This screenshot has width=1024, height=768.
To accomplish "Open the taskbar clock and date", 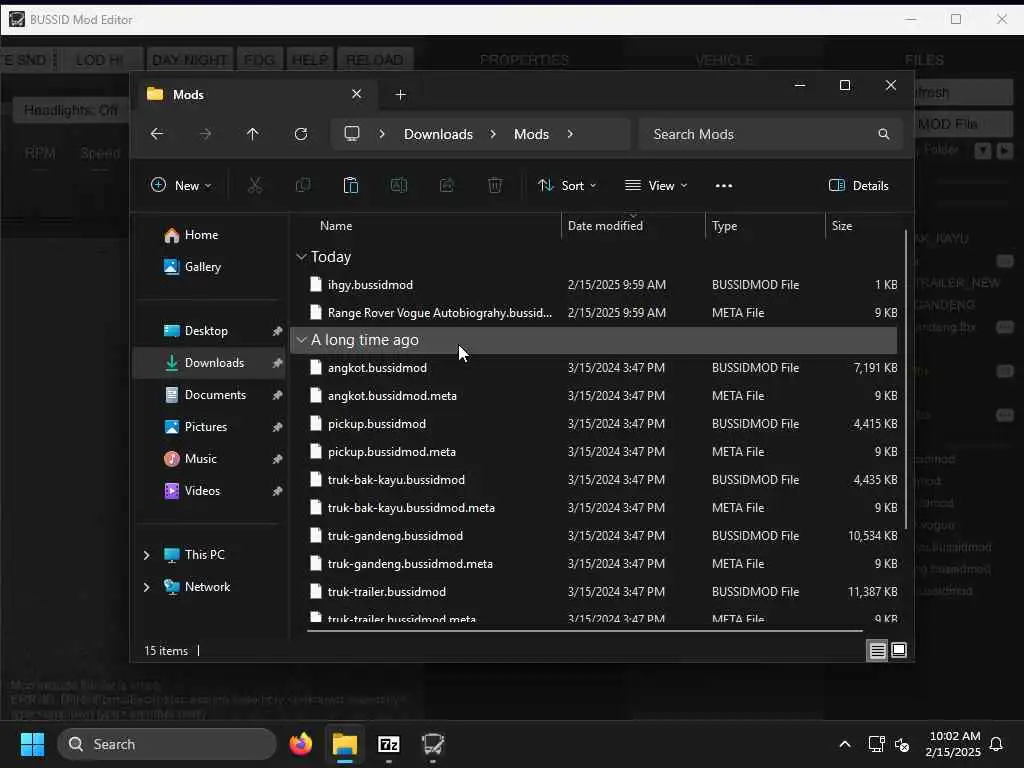I will point(953,744).
